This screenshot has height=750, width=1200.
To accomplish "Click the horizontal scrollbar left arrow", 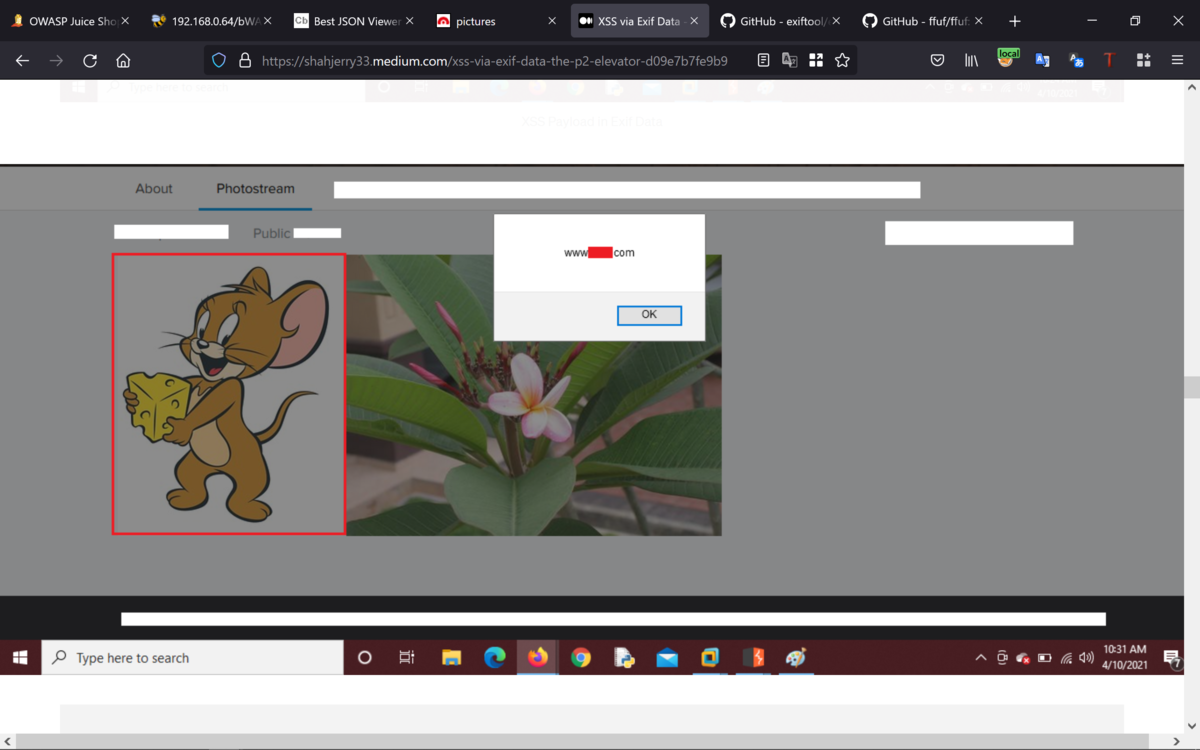I will (x=8, y=742).
